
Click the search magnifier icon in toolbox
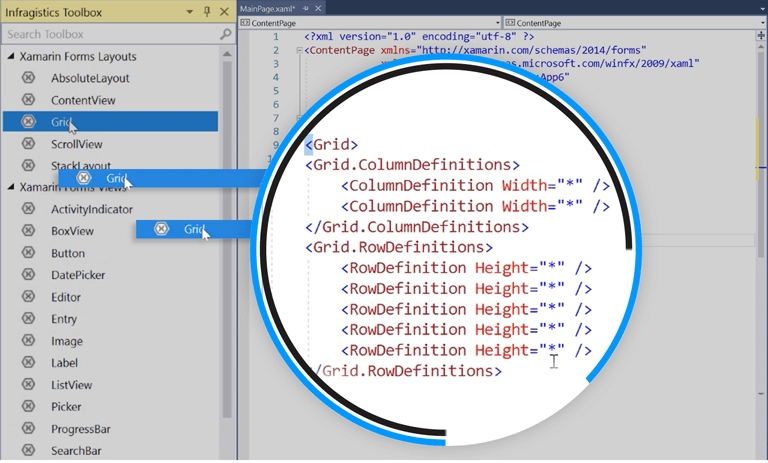[x=225, y=35]
